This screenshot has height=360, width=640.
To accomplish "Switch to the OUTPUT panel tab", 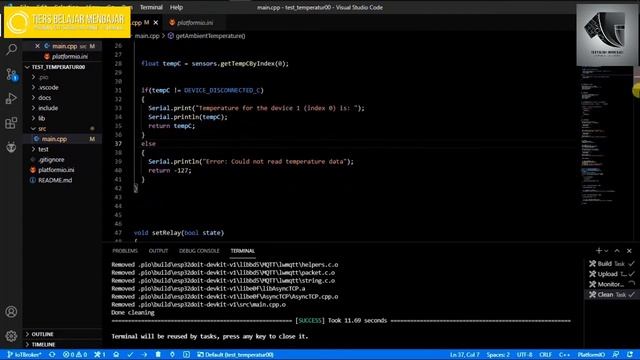I will 158,251.
